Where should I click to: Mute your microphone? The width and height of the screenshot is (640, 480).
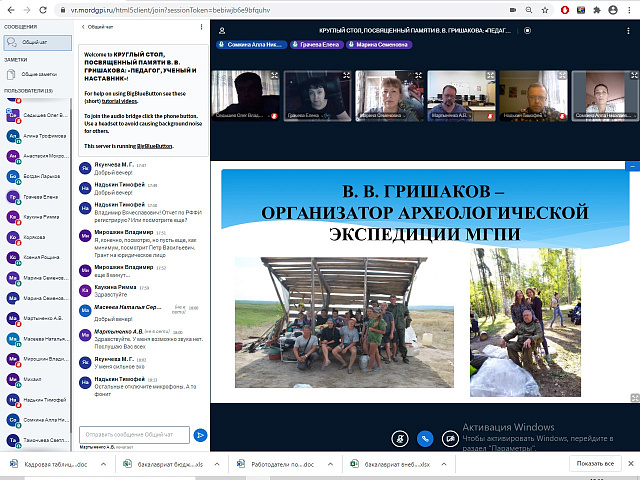400,439
